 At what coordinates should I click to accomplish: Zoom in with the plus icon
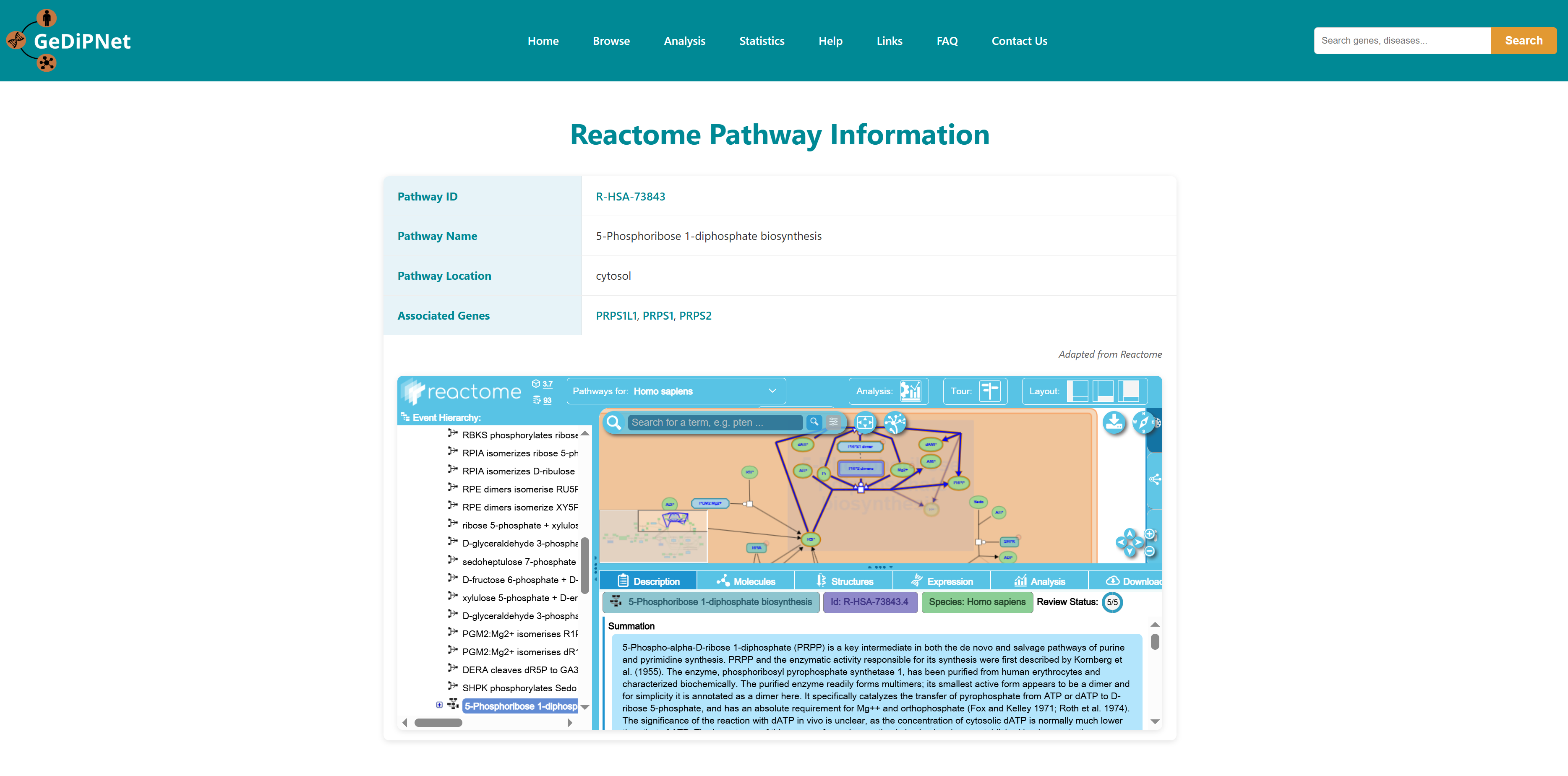coord(1149,534)
